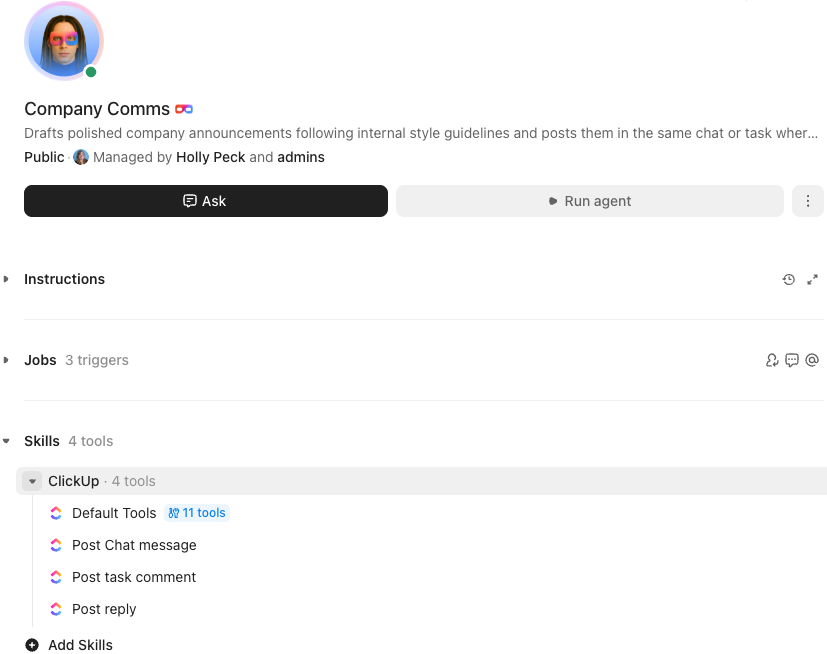
Task: Click the chat-bubble trigger icon in Jobs row
Action: click(791, 360)
